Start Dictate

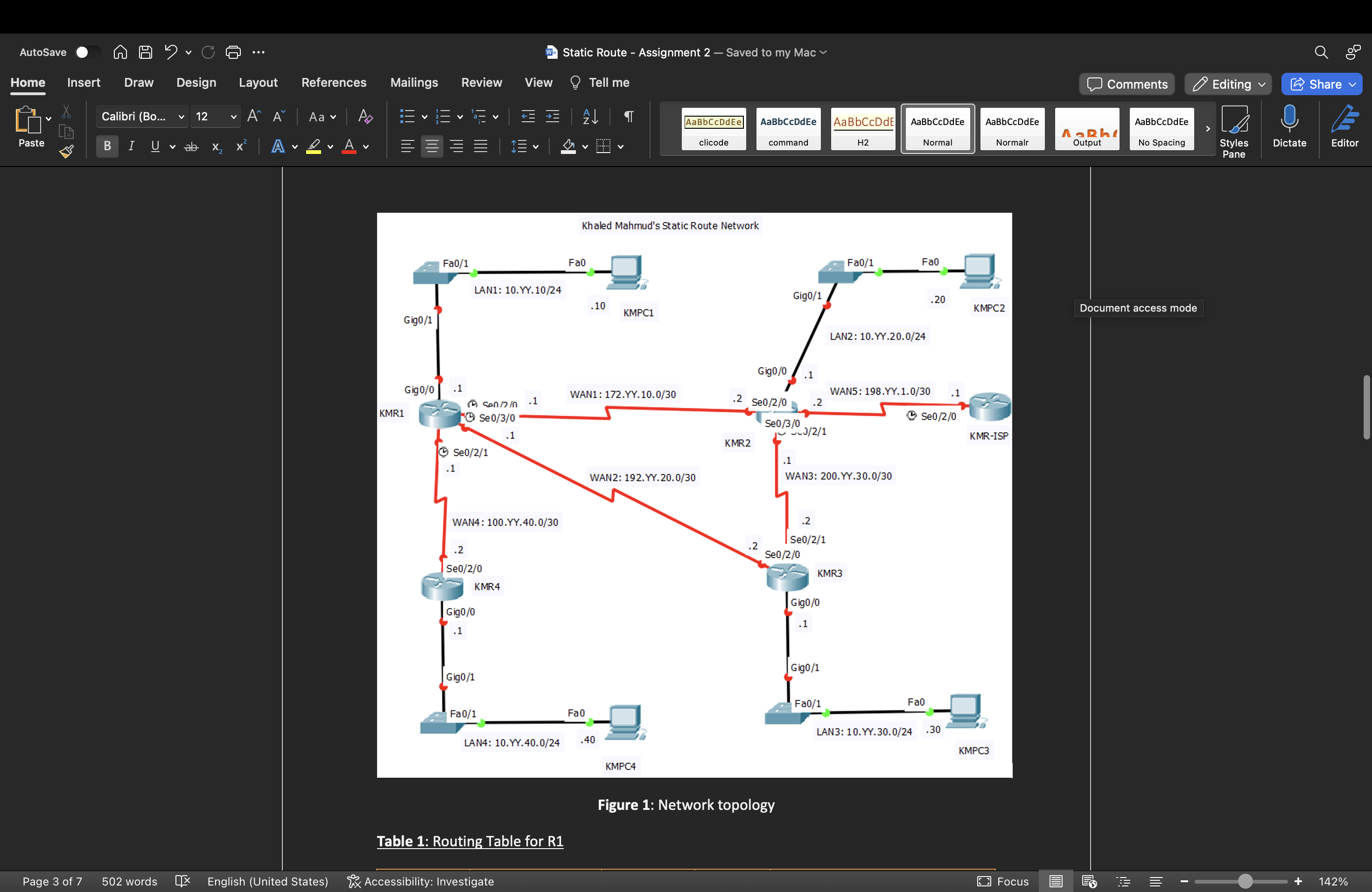pos(1289,127)
